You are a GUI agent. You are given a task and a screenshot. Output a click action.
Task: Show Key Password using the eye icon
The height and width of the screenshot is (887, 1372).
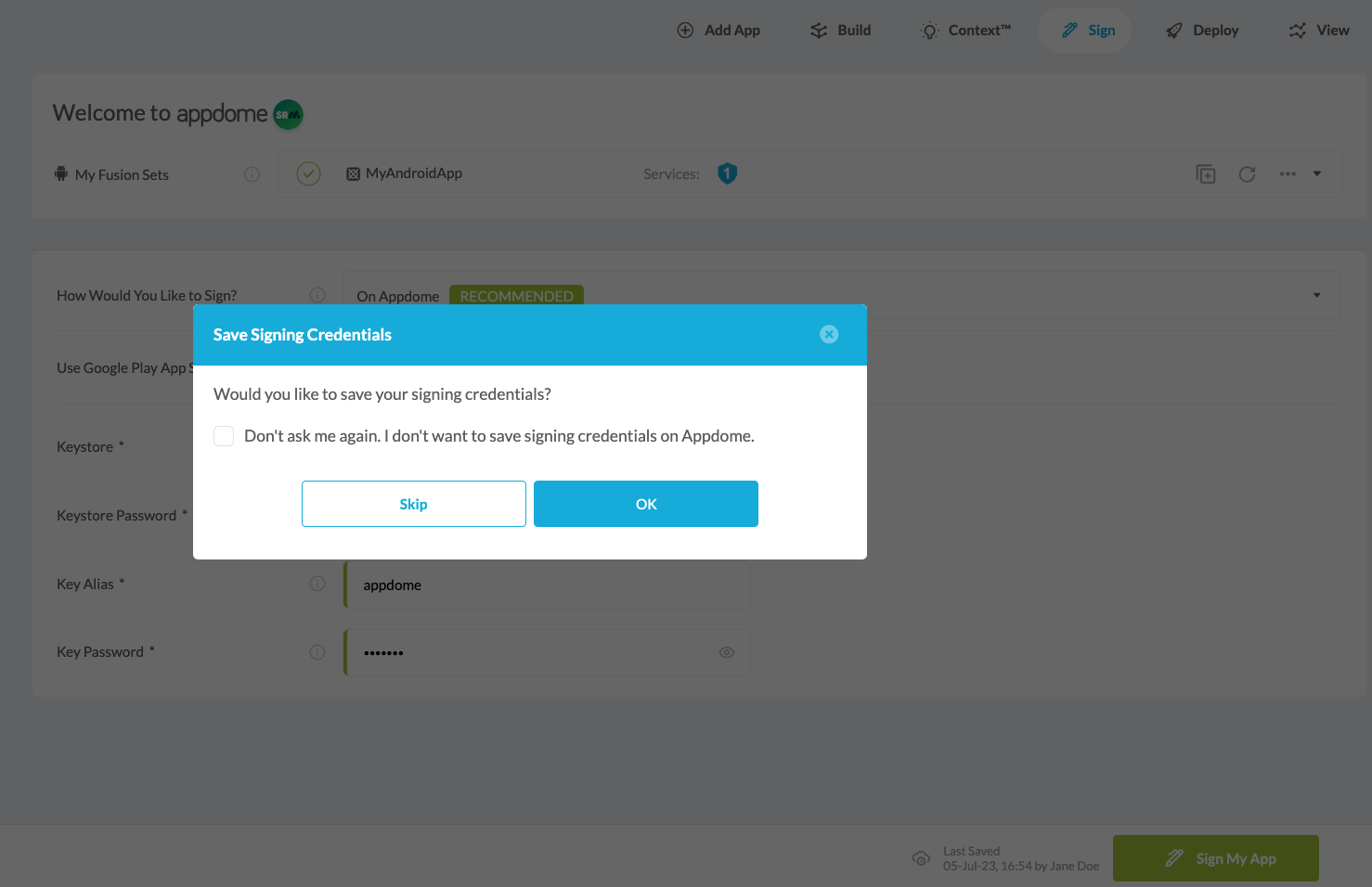[726, 653]
